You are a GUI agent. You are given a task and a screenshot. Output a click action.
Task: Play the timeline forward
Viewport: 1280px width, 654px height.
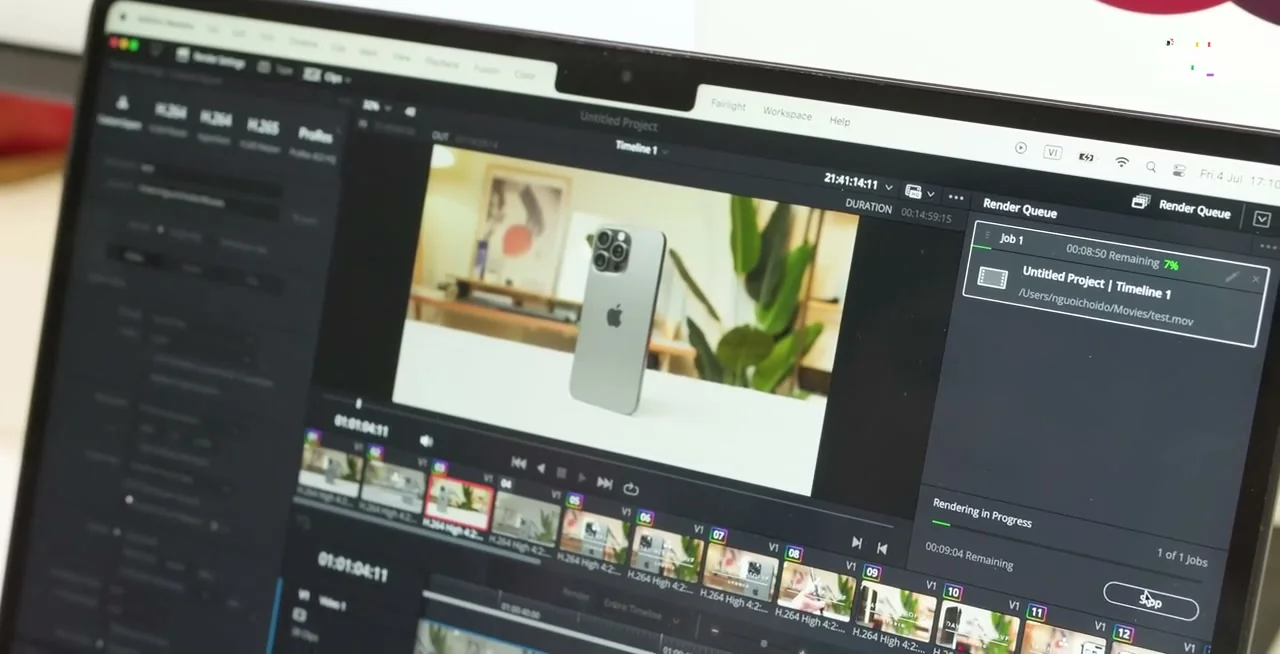coord(582,477)
